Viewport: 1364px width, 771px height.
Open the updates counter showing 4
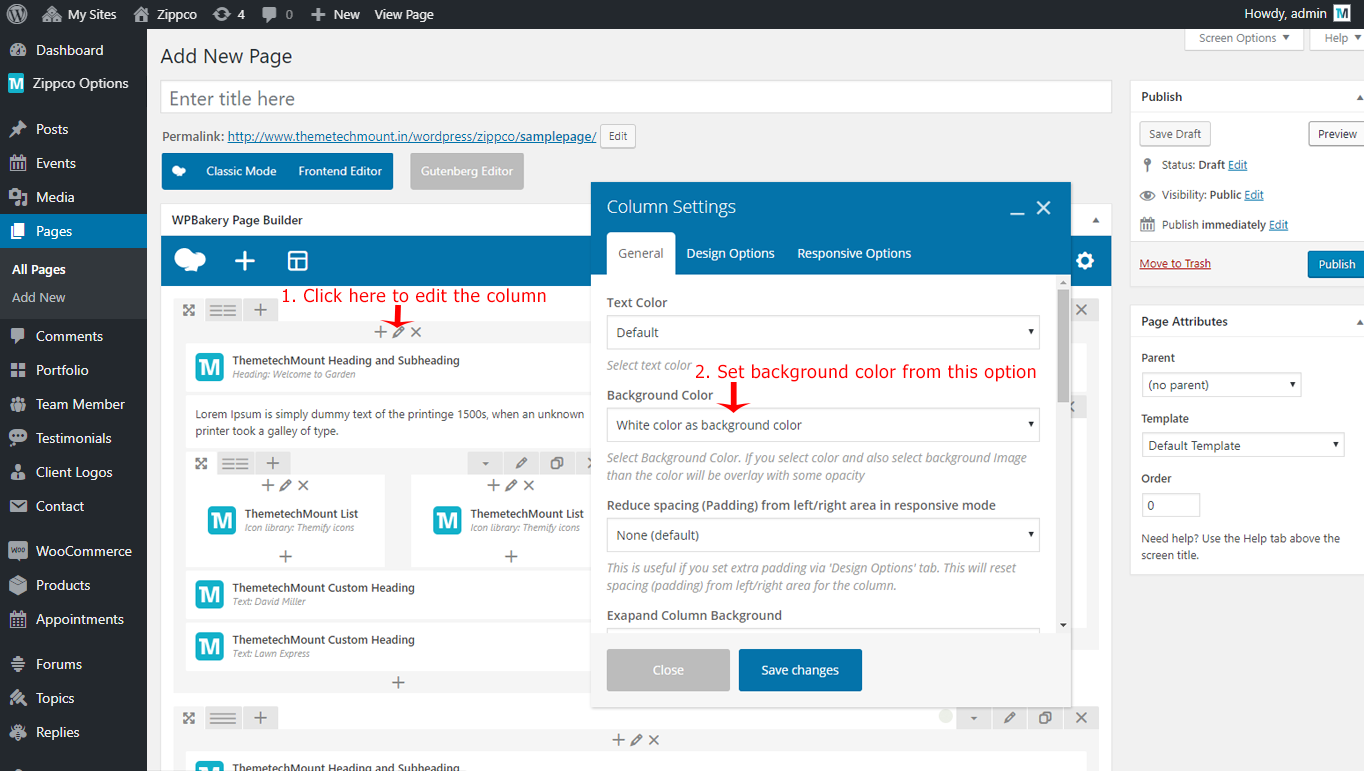tap(229, 14)
